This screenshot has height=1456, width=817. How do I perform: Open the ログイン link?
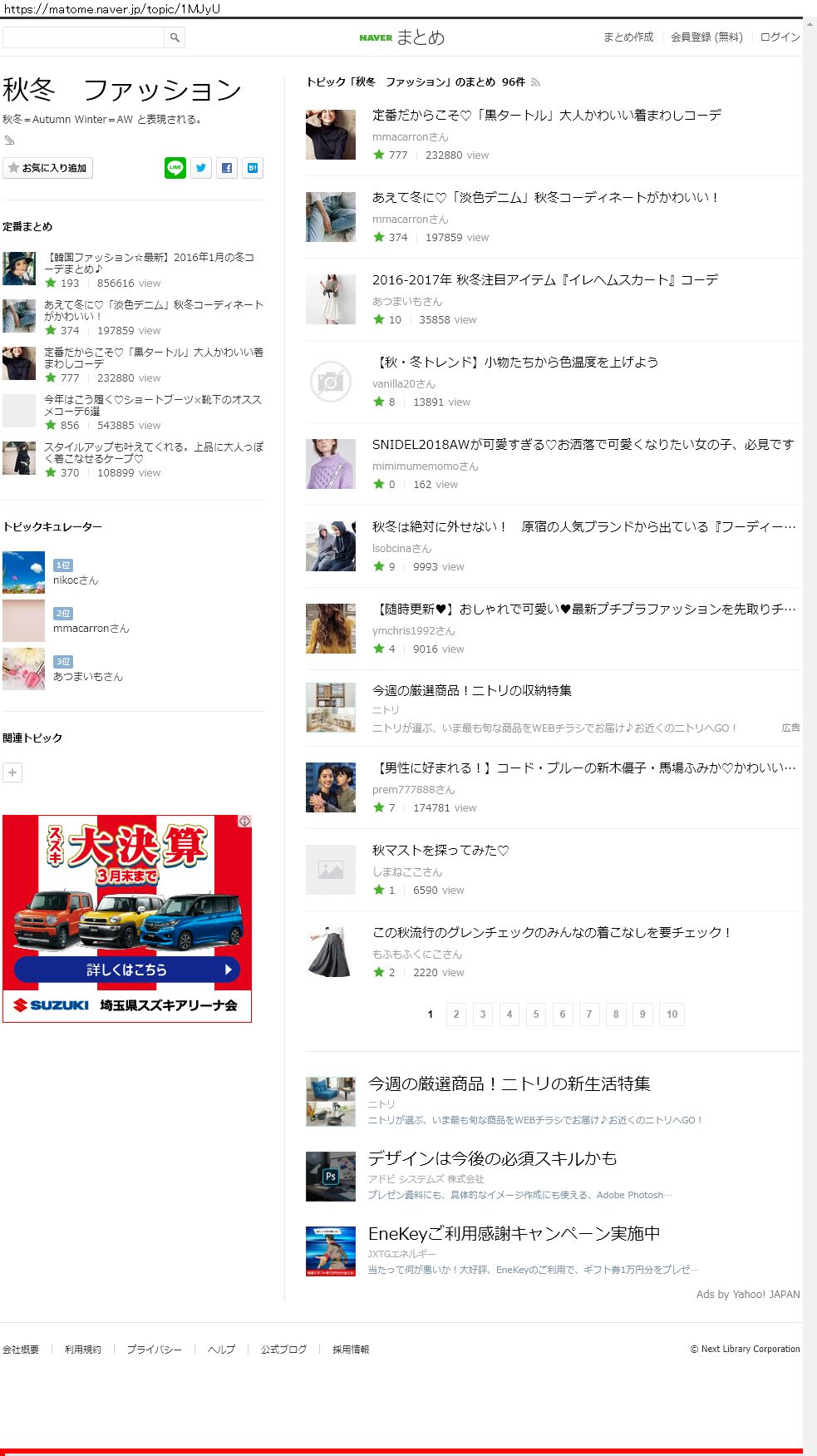pyautogui.click(x=780, y=37)
